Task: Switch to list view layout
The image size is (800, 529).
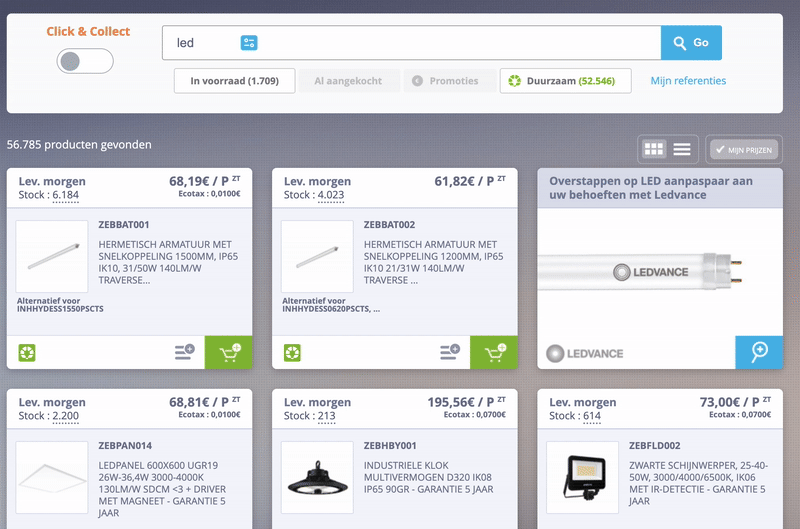Action: [x=682, y=149]
